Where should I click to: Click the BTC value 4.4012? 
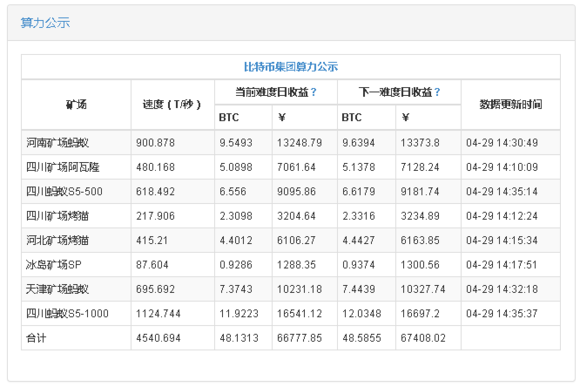point(236,240)
